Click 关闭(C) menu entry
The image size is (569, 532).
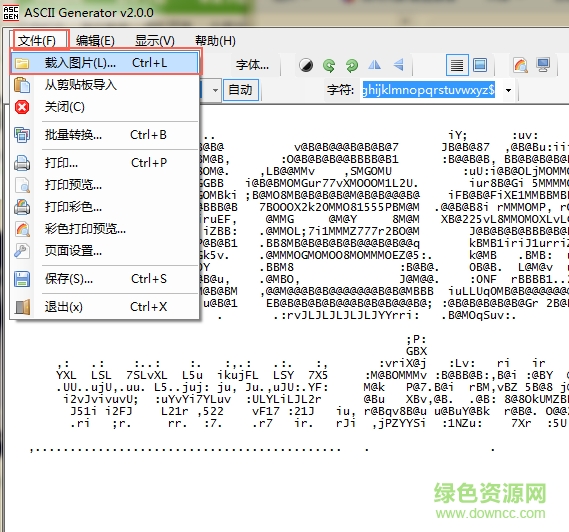point(105,107)
